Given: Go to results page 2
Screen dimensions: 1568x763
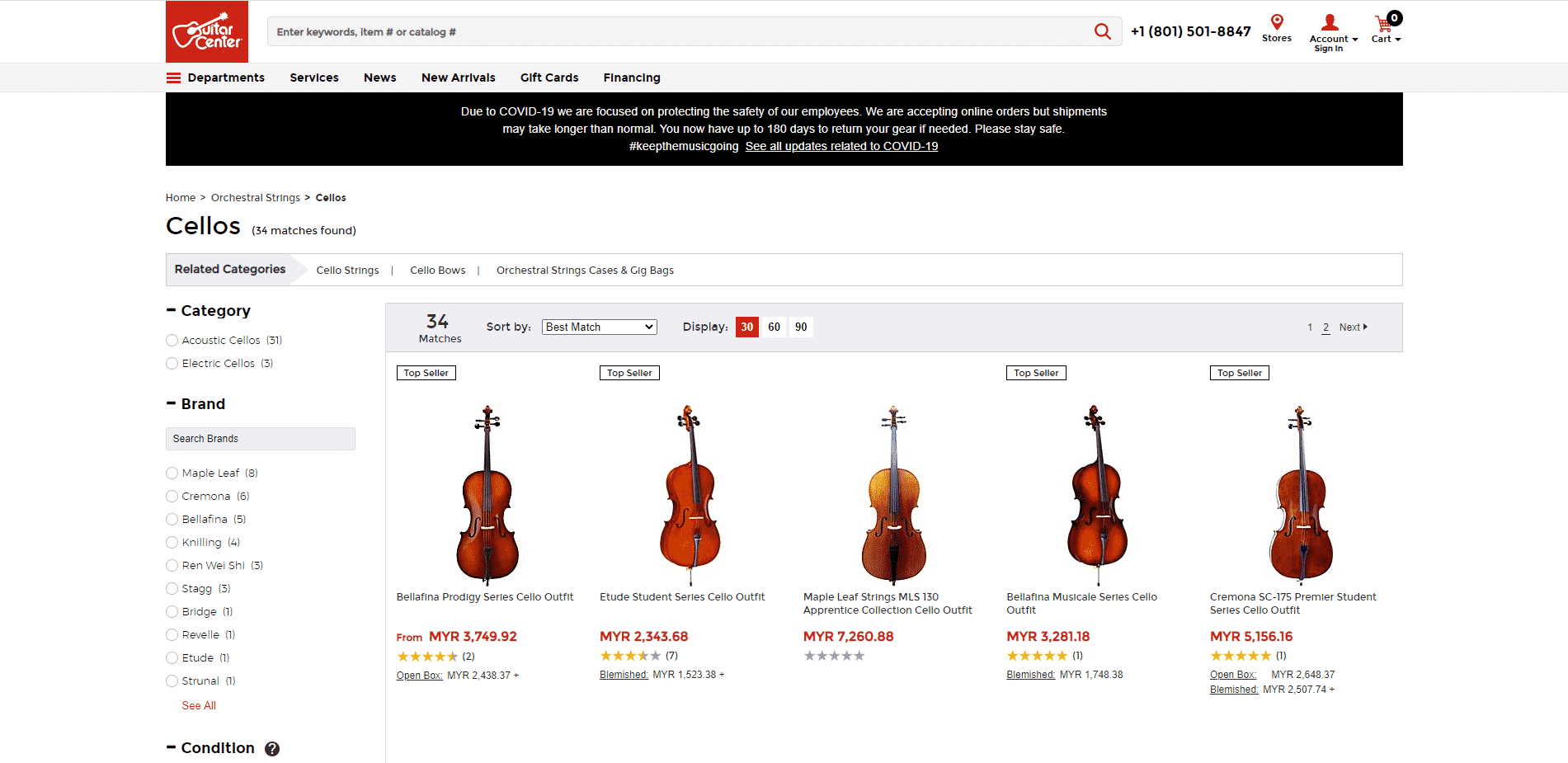Looking at the screenshot, I should (x=1326, y=327).
